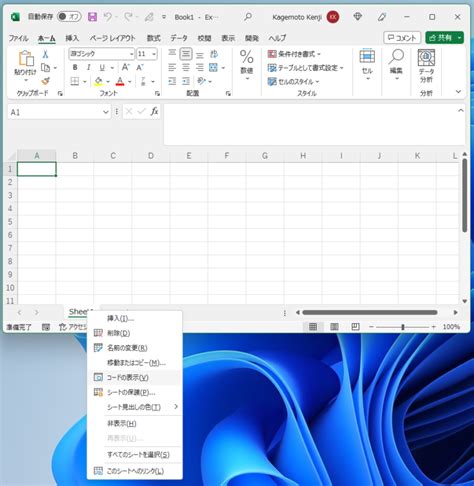
Task: Click the Copy icon in clipboard group
Action: pos(45,68)
